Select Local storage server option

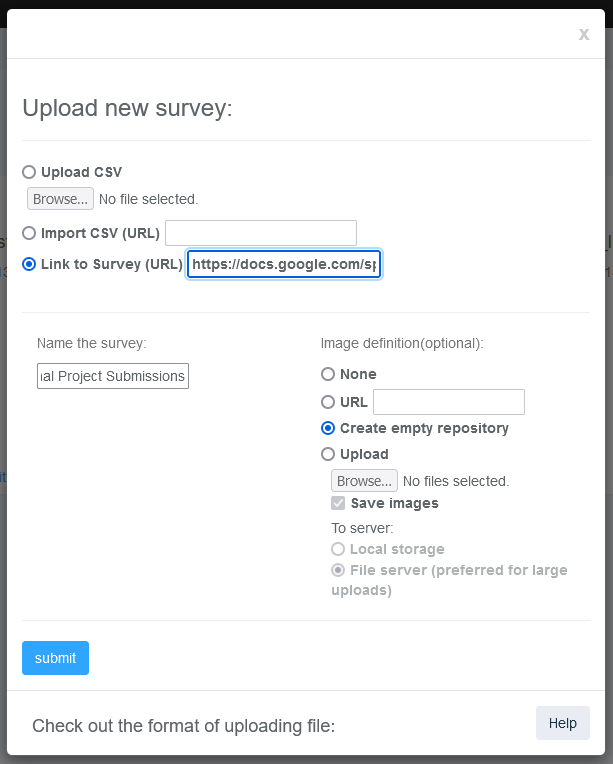tap(338, 549)
